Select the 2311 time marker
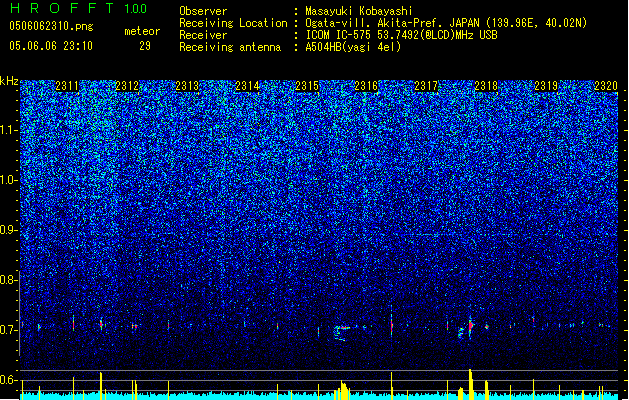Screen dimensions: 629x400 click(67, 86)
